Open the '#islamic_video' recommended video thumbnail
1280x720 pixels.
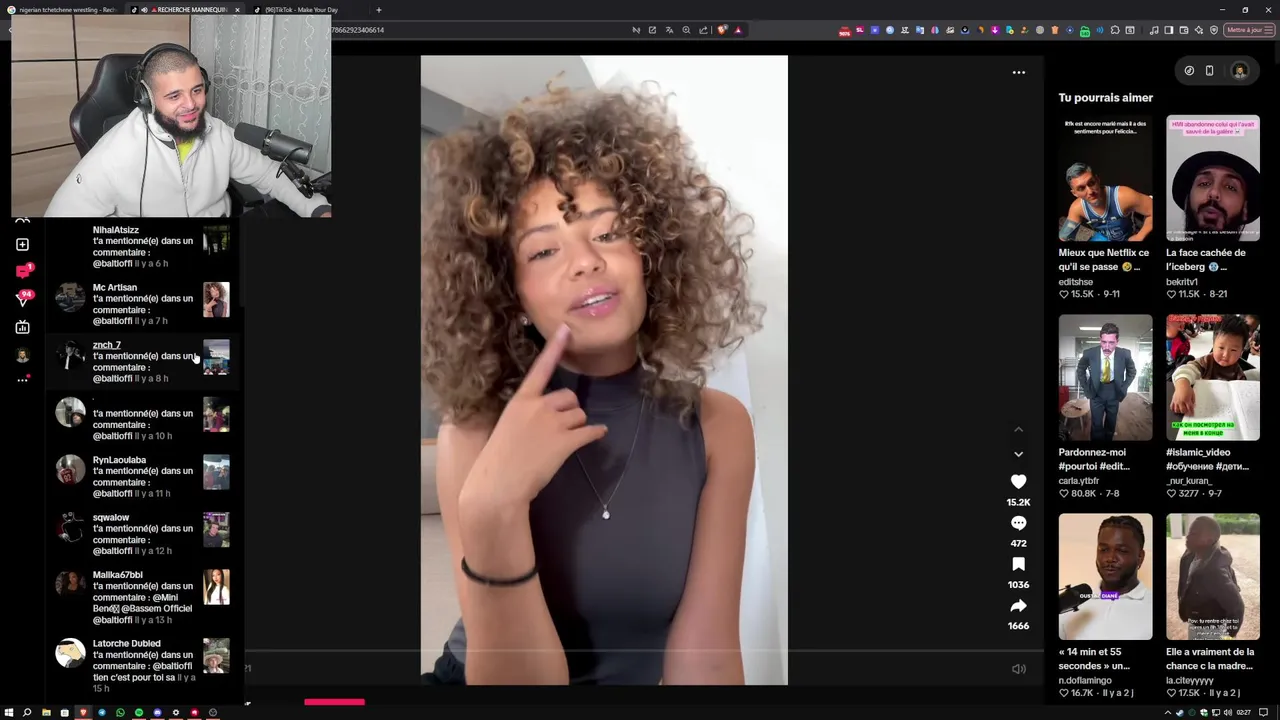(1212, 377)
